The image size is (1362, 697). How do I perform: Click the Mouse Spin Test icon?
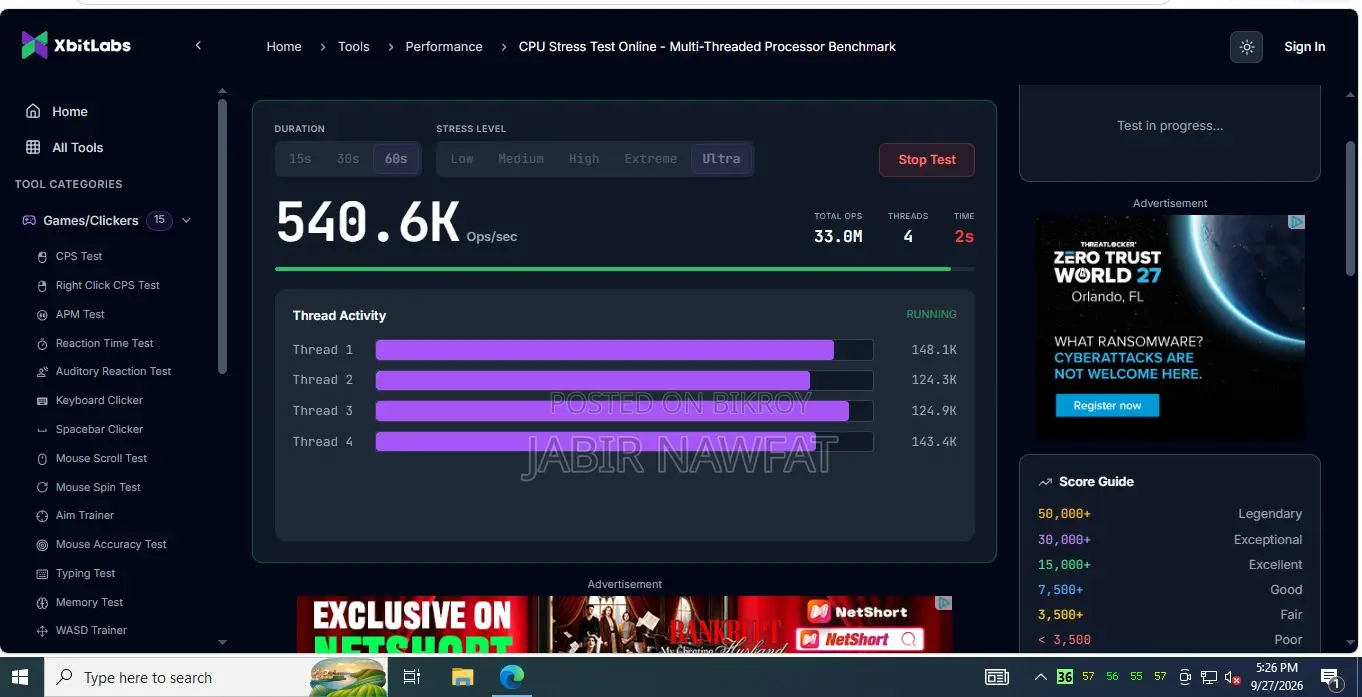tap(42, 488)
